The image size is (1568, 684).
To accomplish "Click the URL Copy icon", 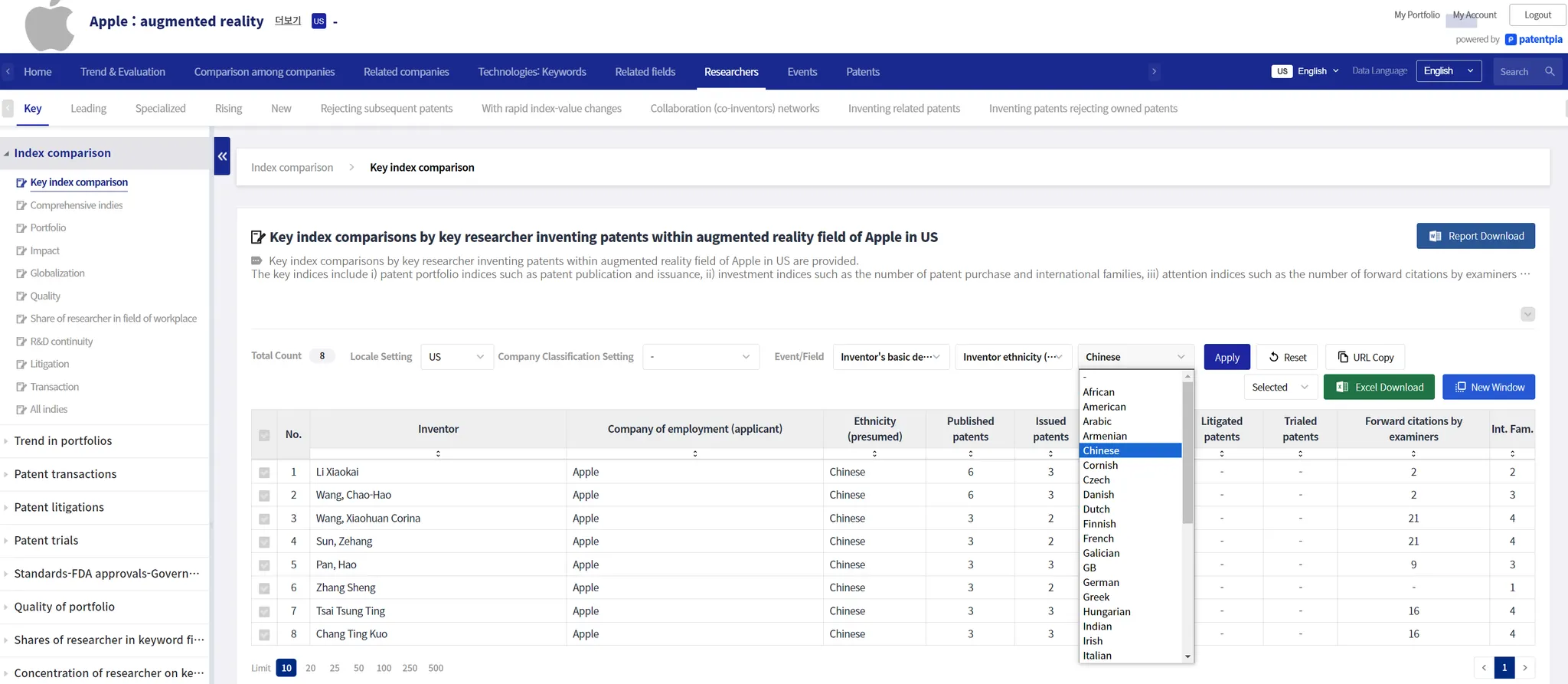I will tap(1343, 357).
